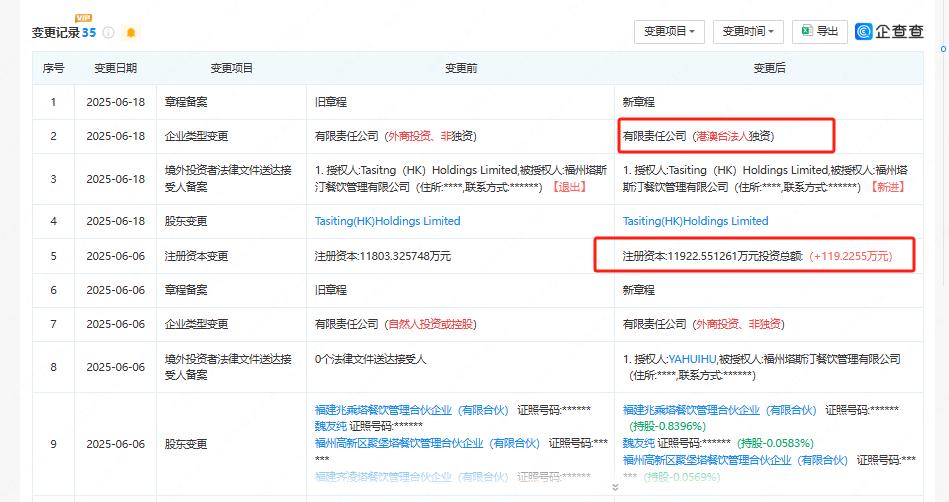The image size is (949, 502).
Task: Open the 变更项目 dropdown filter
Action: 669,31
